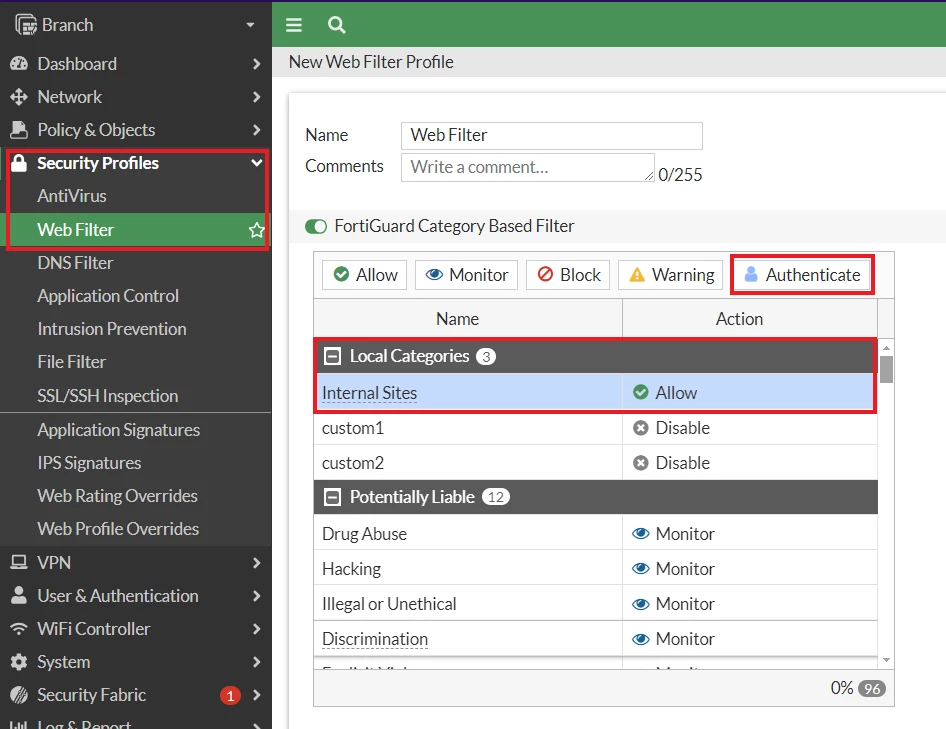The width and height of the screenshot is (946, 729).
Task: Expand the Network menu chevron
Action: (x=256, y=97)
